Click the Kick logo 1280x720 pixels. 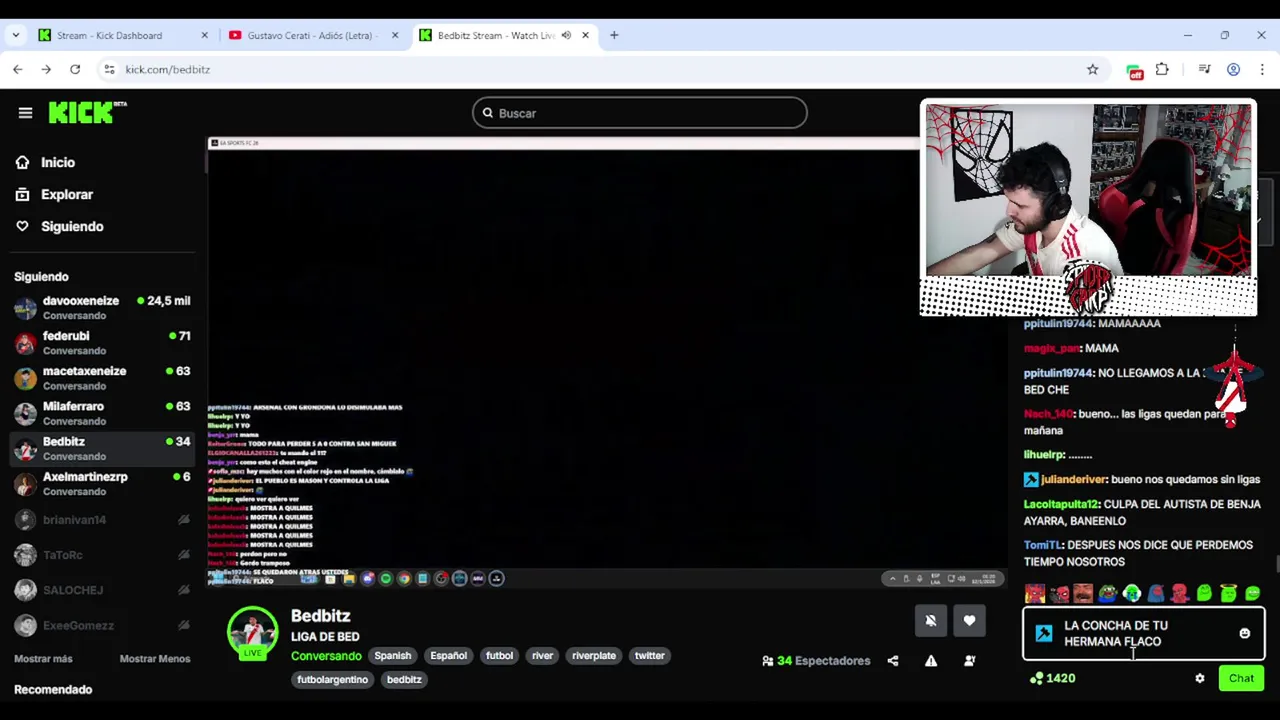[87, 112]
